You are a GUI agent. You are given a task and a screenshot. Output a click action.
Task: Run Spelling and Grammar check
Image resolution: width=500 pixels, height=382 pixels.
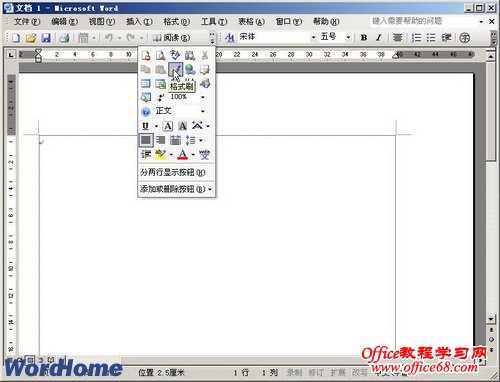click(175, 55)
